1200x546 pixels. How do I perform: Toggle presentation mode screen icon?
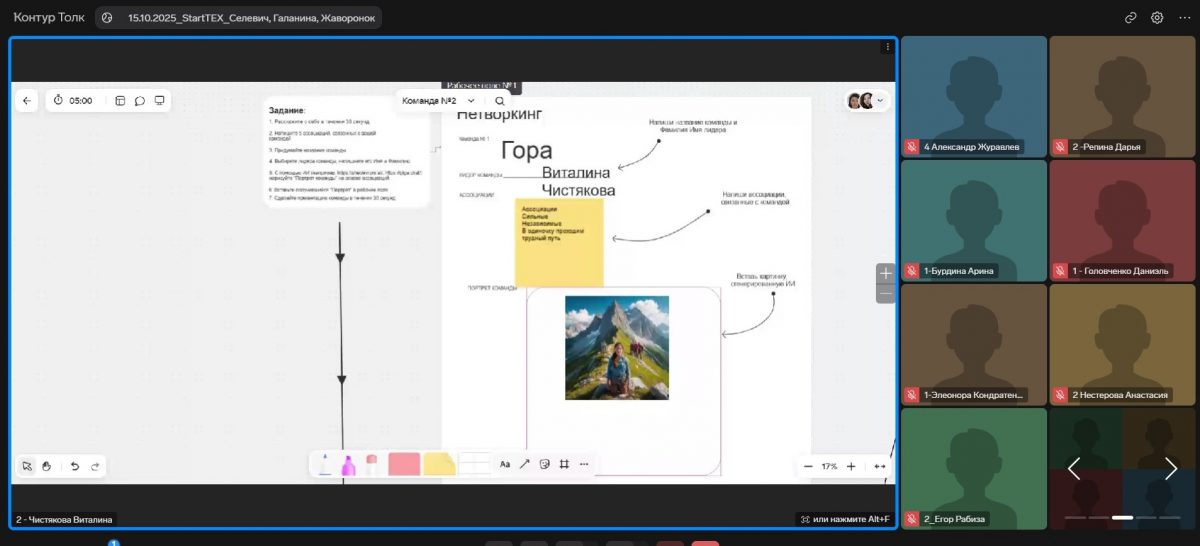pos(159,100)
